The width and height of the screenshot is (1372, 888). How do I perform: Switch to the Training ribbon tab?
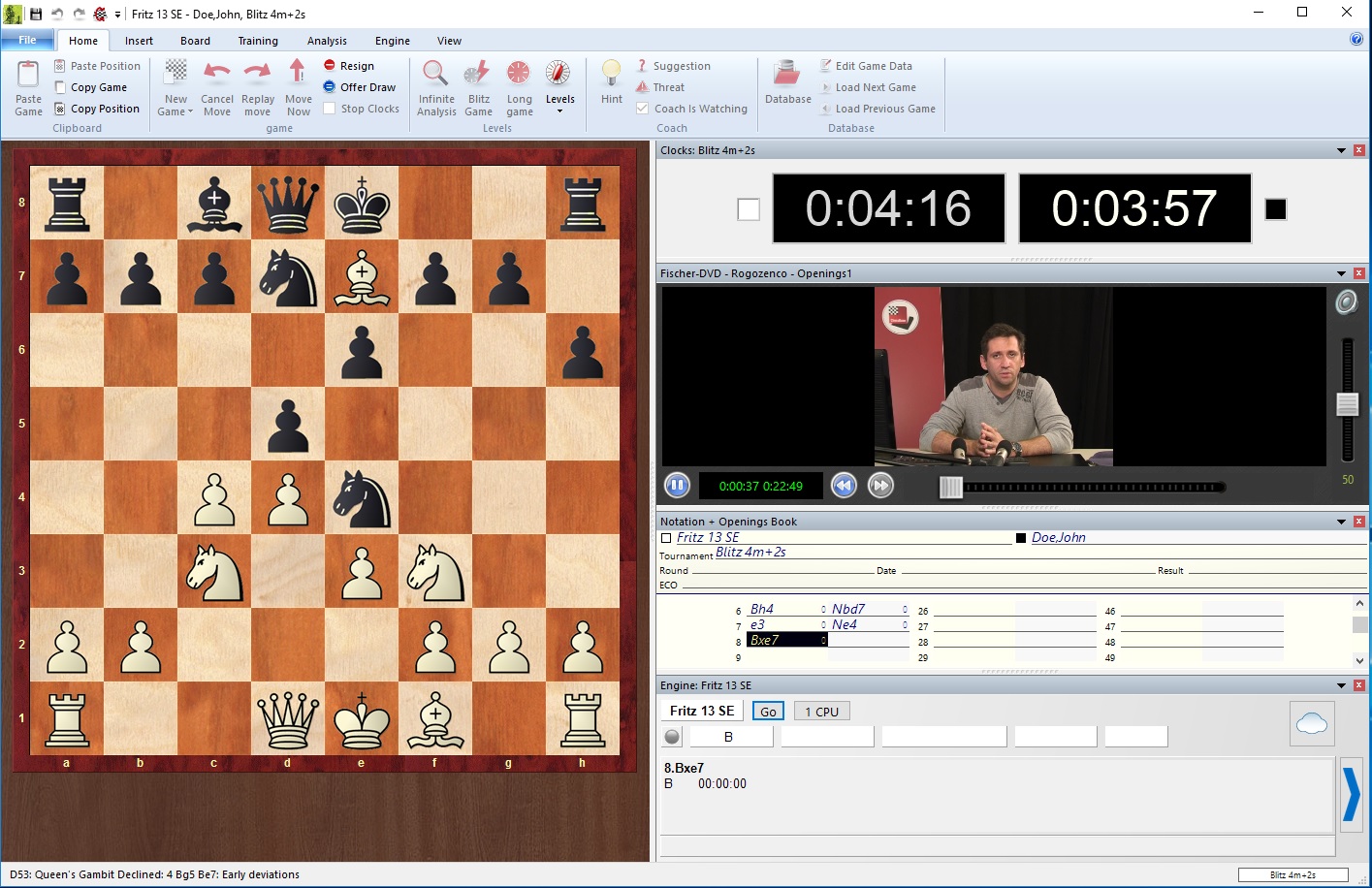(x=257, y=41)
